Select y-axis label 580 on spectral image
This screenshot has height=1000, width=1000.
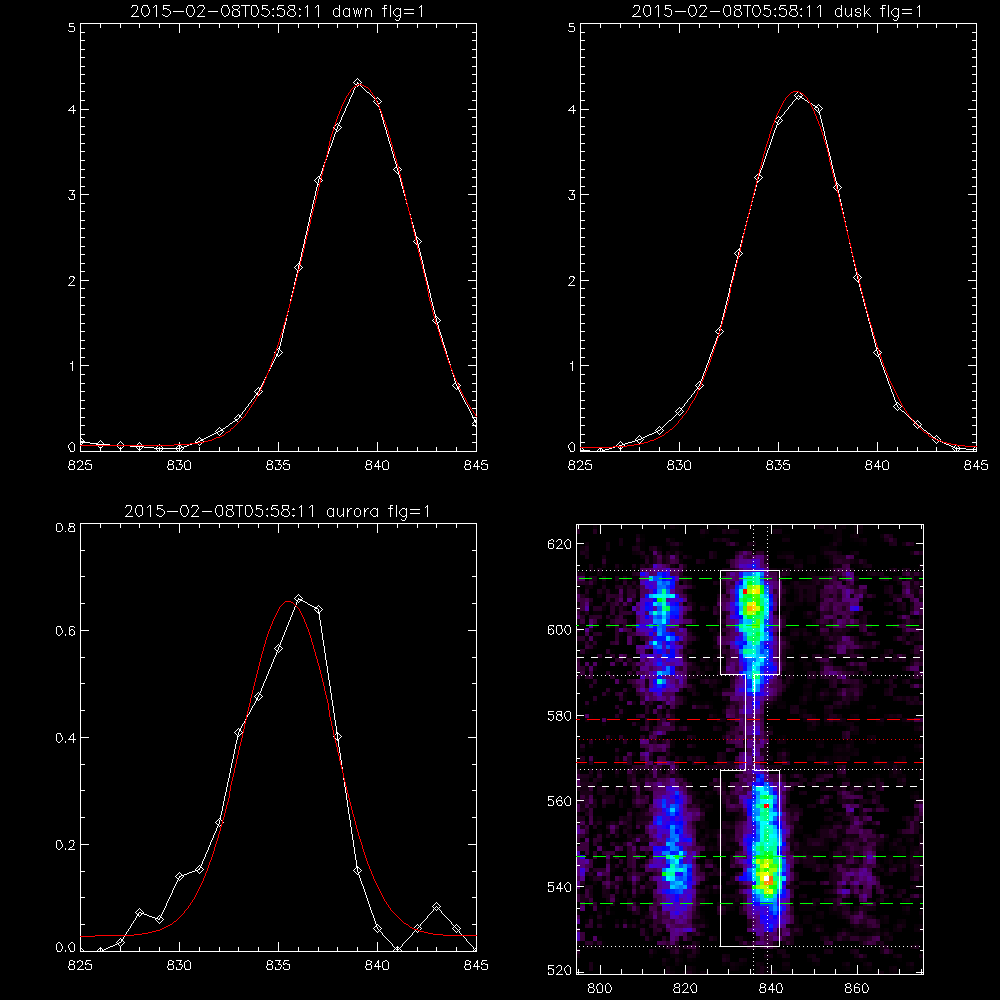point(559,716)
